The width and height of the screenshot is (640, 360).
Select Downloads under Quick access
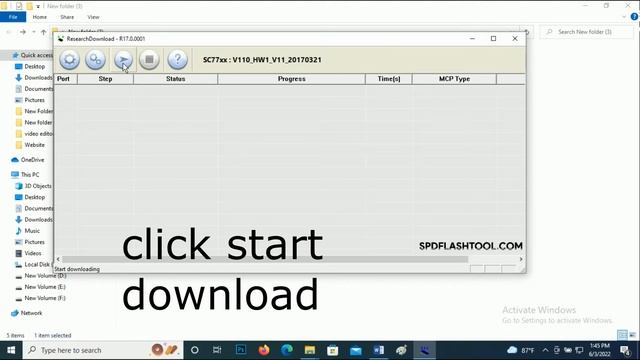(33, 78)
